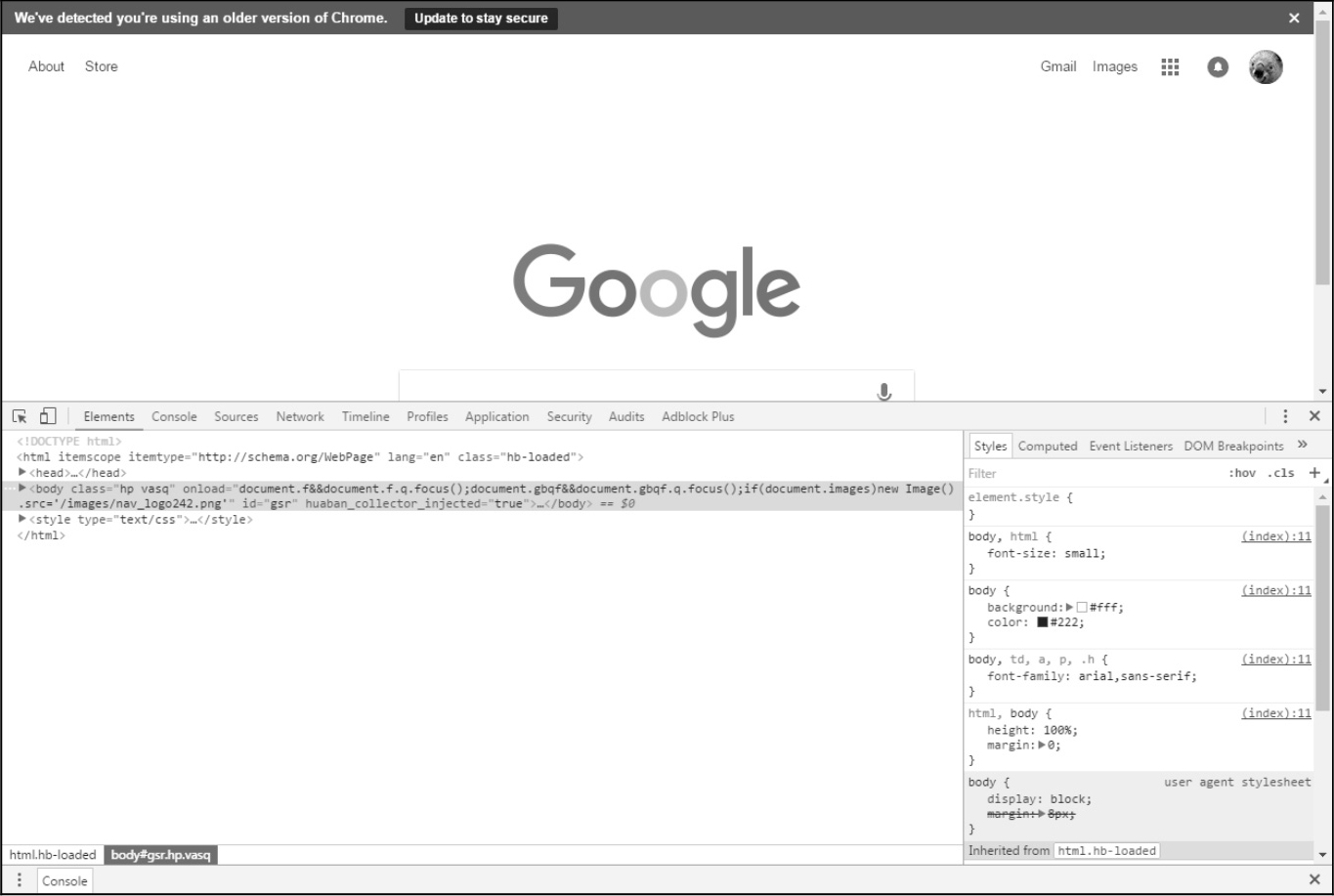This screenshot has width=1334, height=896.
Task: Select the DOCTYPE html line
Action: (x=68, y=442)
